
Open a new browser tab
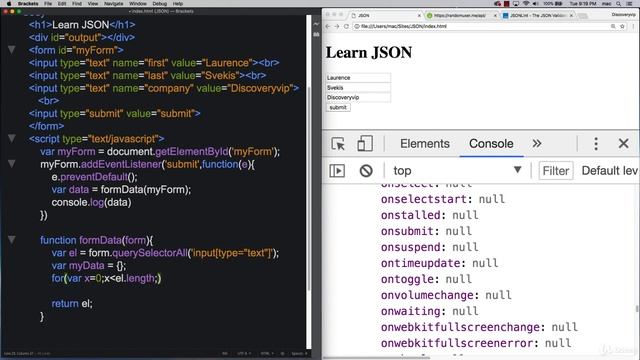(x=583, y=16)
